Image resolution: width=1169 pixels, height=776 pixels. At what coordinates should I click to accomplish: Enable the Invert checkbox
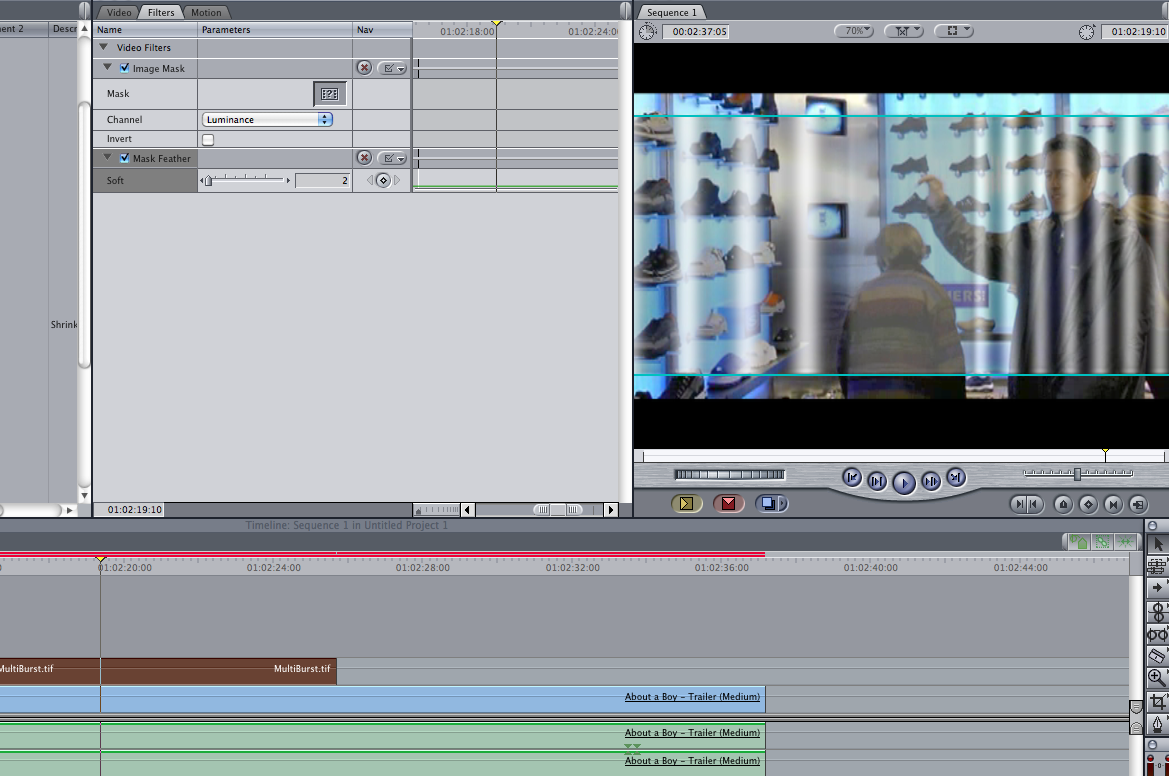click(x=208, y=139)
